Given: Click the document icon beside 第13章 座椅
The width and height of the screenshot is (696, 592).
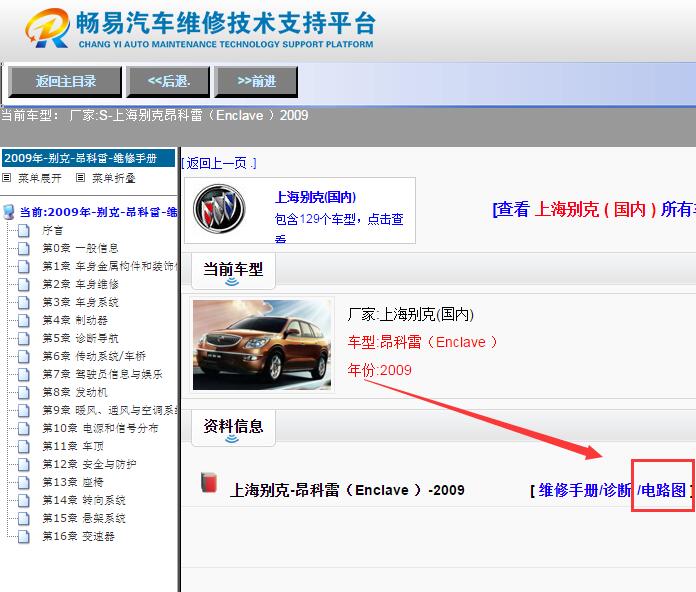Looking at the screenshot, I should tap(24, 482).
